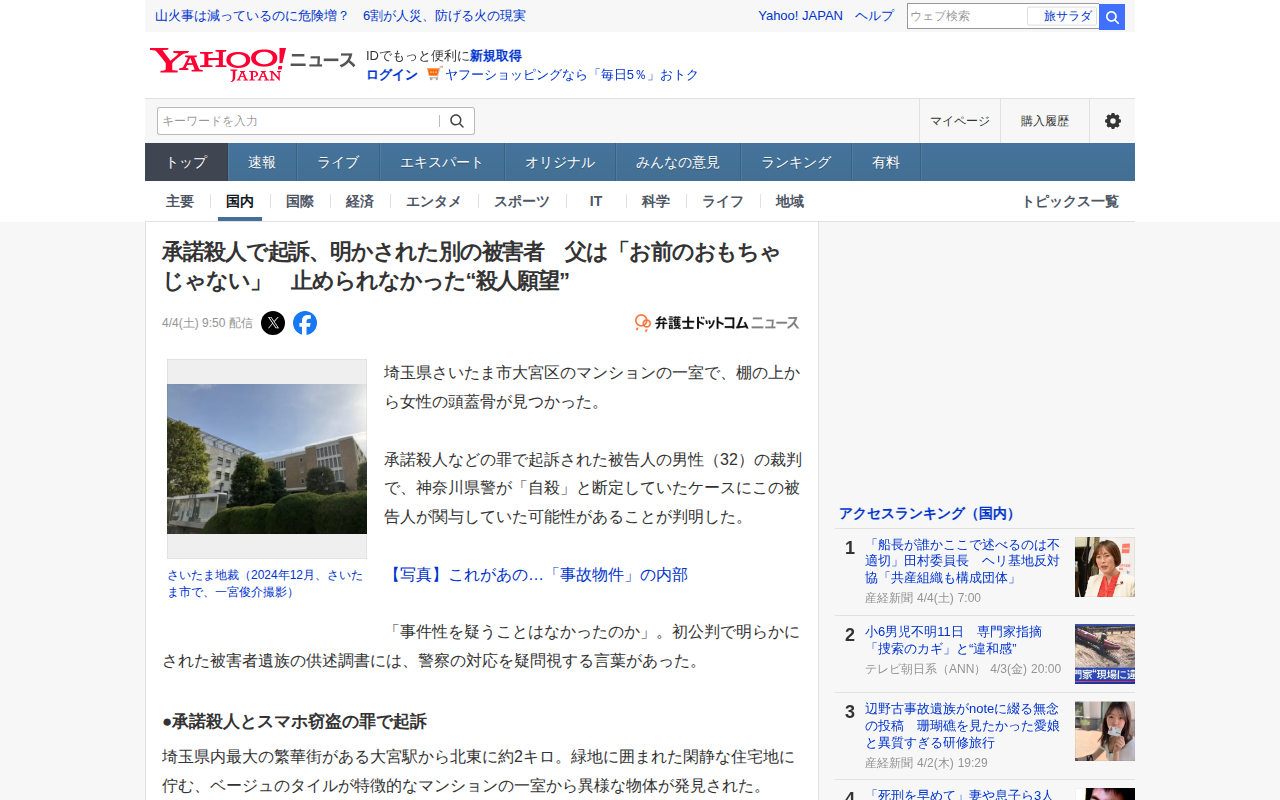Click thumbnail for ranking 3 article
This screenshot has width=1280, height=800.
1105,731
